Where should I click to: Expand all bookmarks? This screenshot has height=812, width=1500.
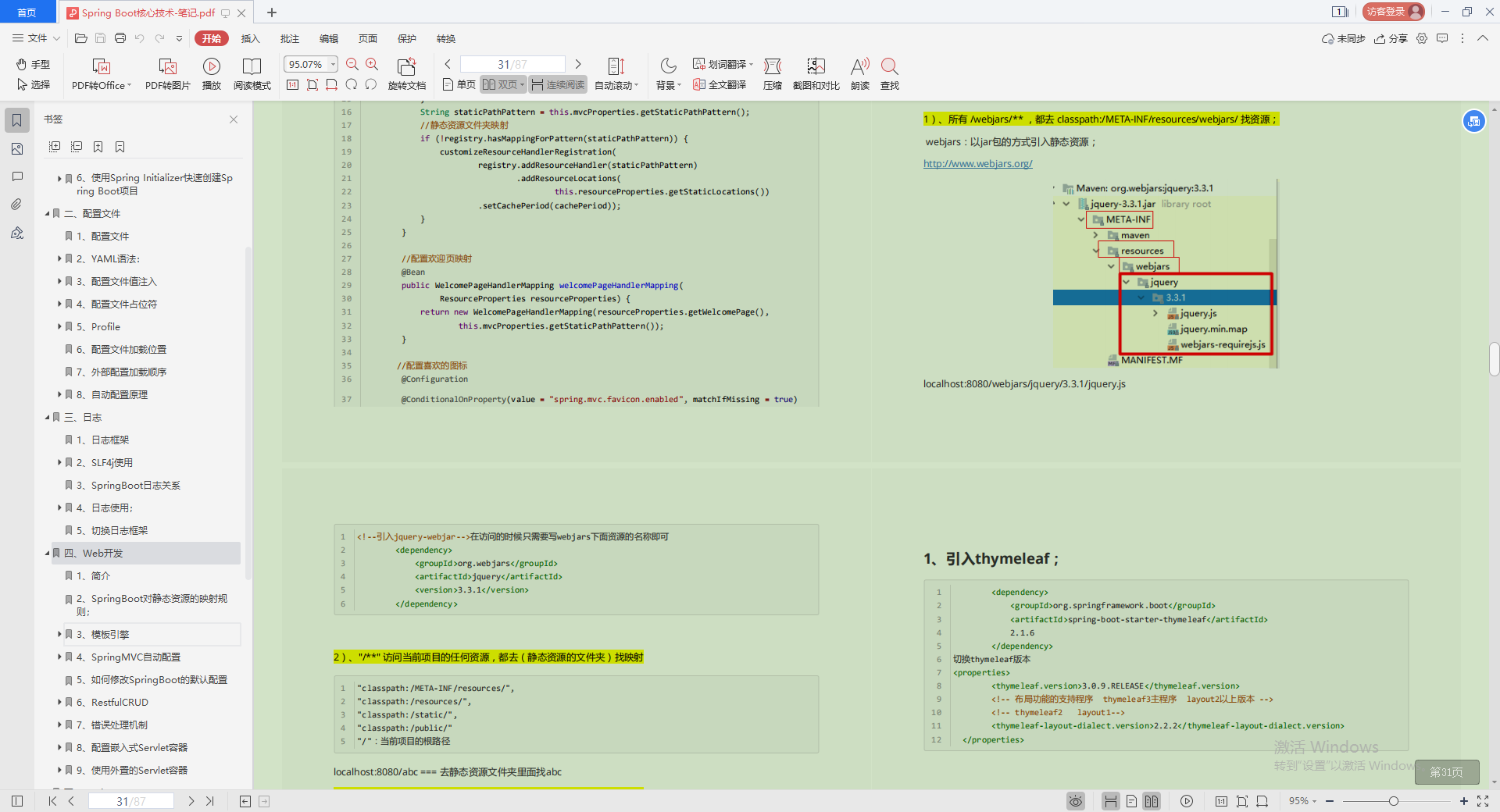tap(55, 147)
